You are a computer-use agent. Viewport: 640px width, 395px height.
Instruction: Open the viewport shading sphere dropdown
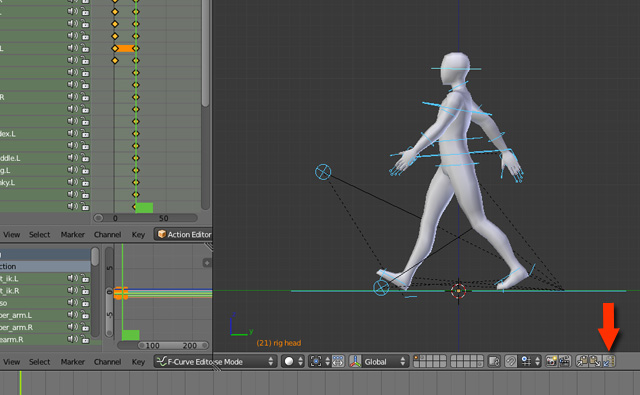(293, 362)
